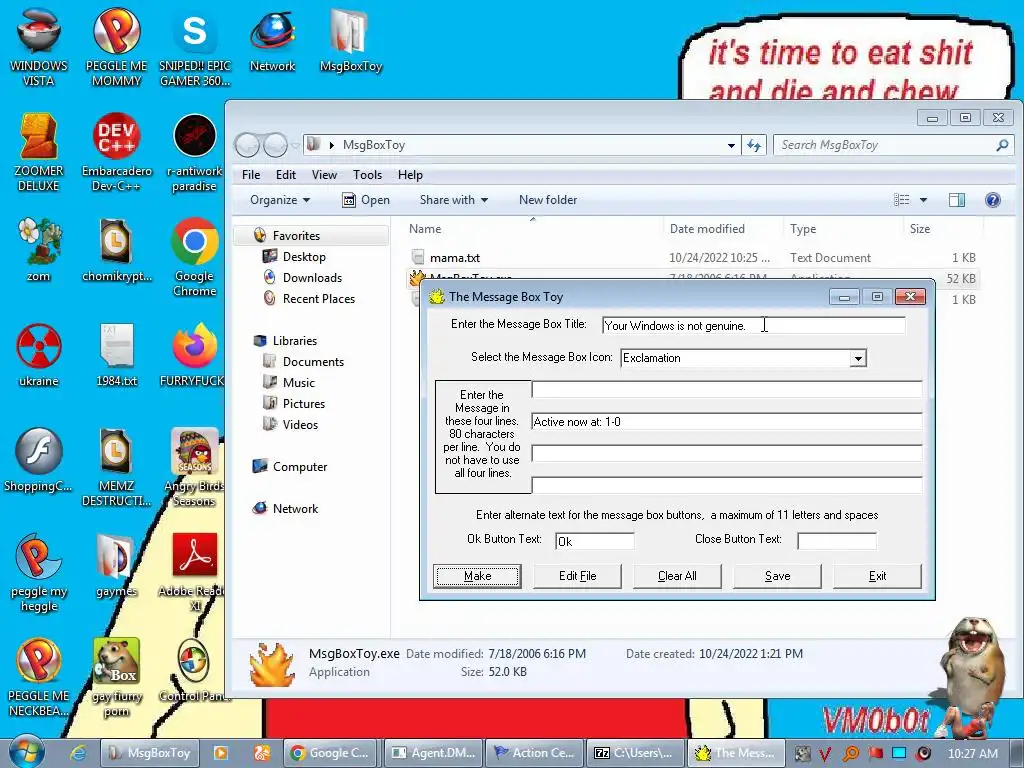1024x768 pixels.
Task: Click the Search MsgBoxToy search box
Action: 893,145
